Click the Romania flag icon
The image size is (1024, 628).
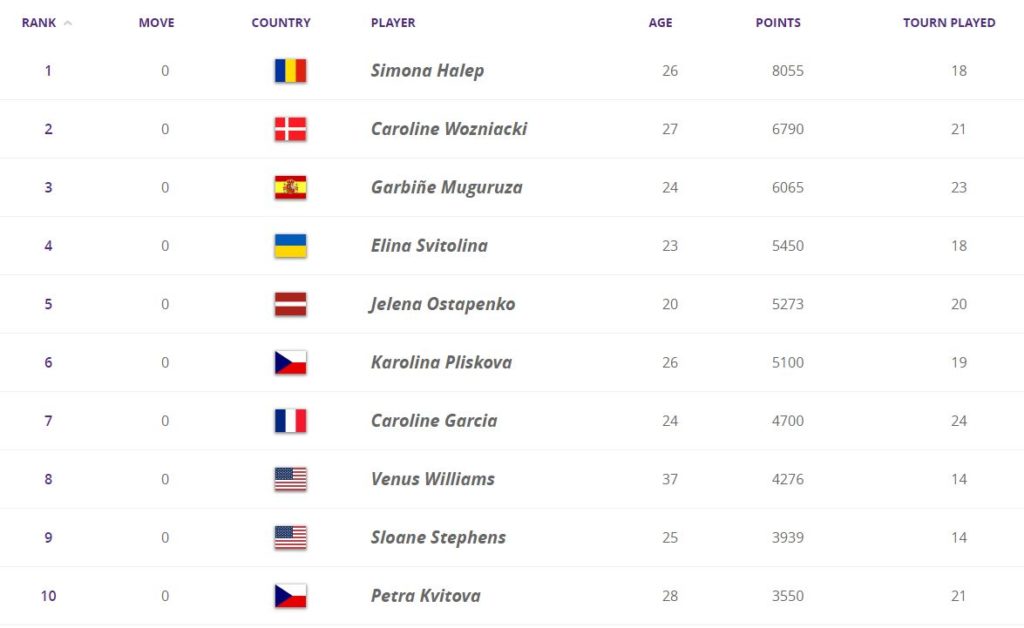coord(291,71)
